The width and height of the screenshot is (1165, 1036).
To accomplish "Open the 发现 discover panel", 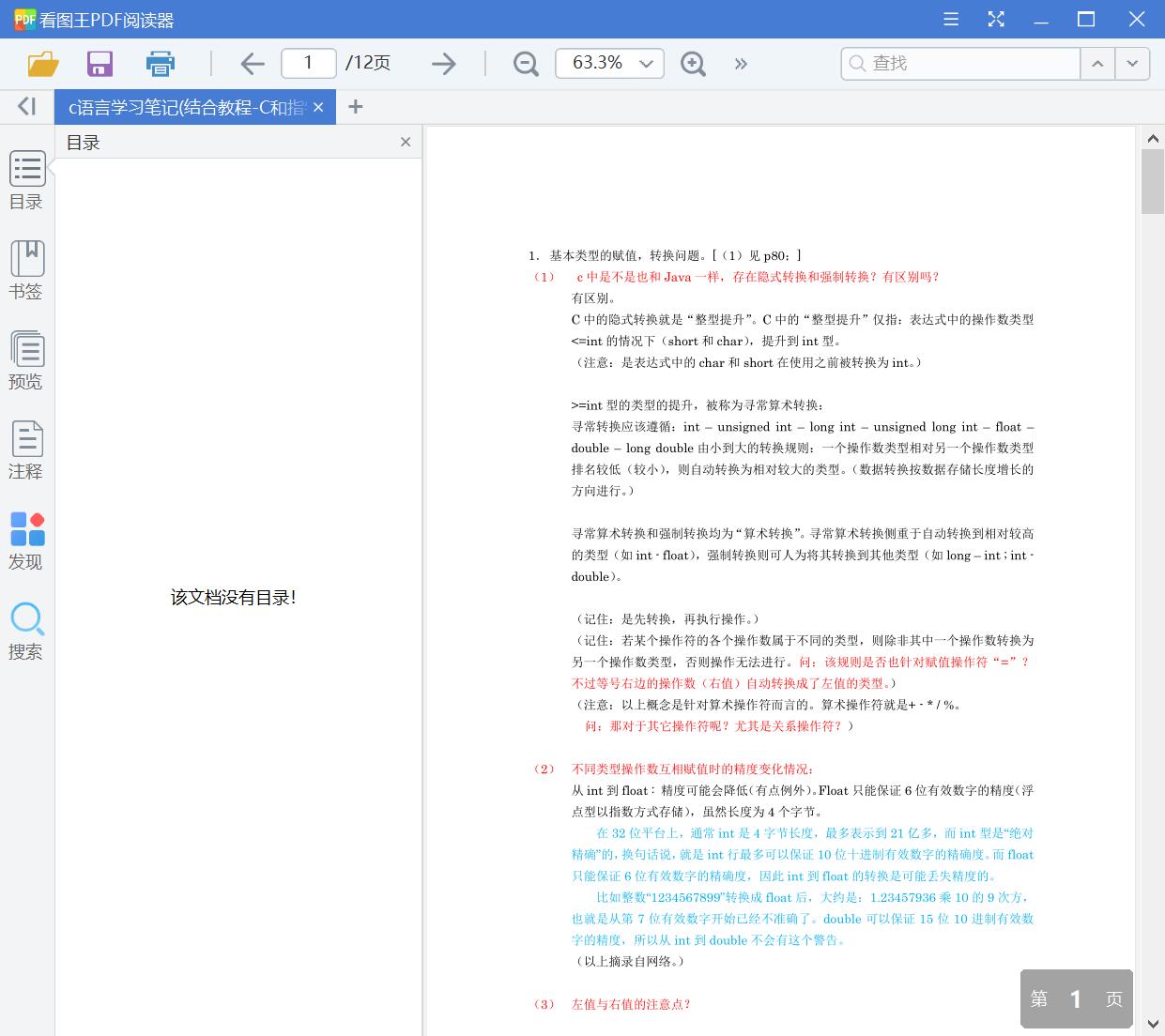I will click(x=26, y=541).
